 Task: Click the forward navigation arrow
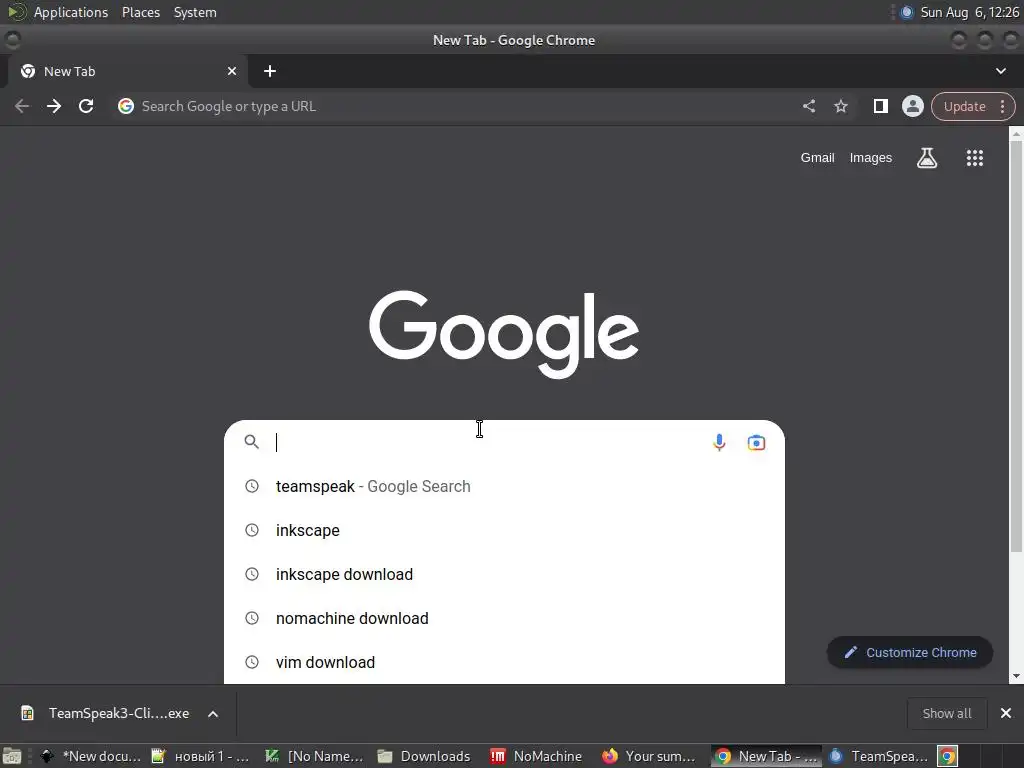54,106
